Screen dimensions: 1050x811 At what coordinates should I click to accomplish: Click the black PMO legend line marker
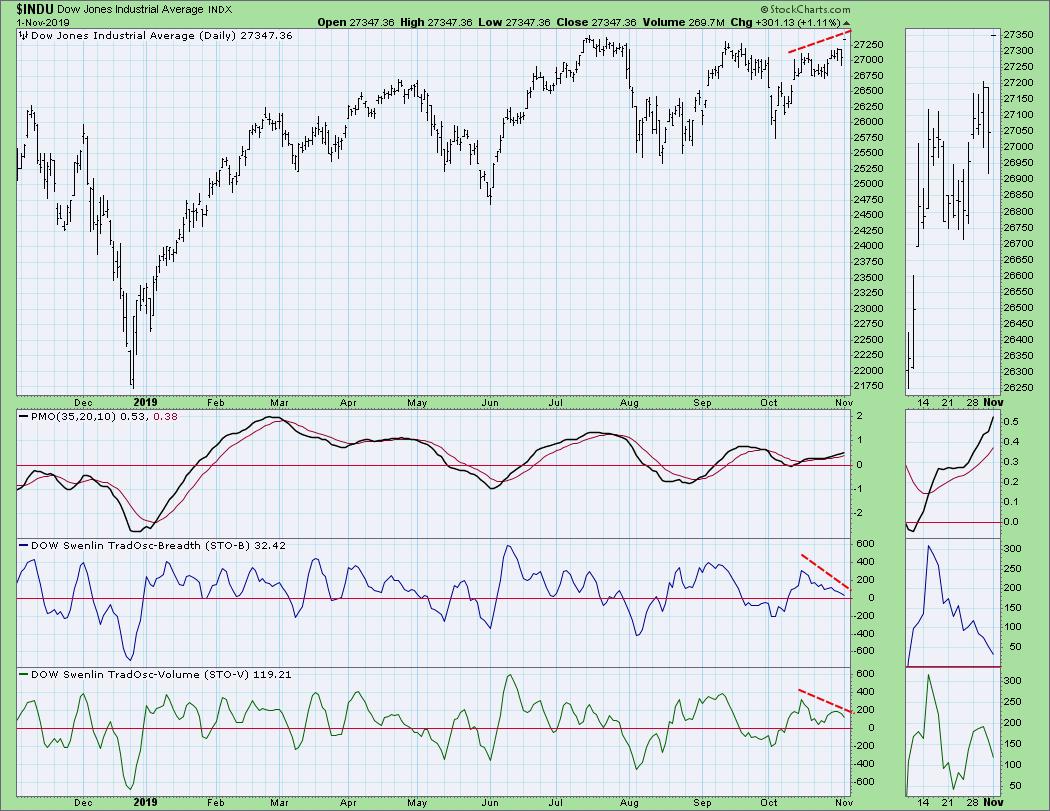24,417
